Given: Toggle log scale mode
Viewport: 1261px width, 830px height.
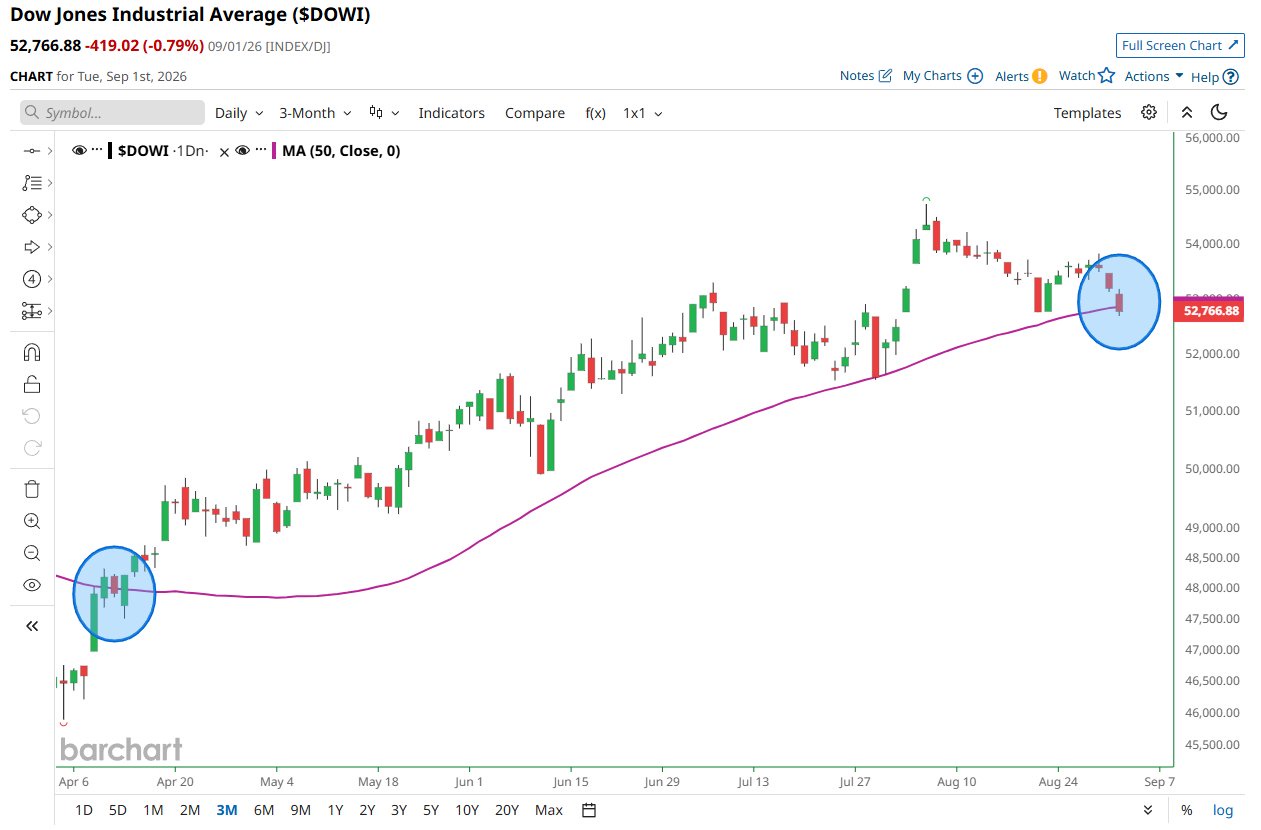Looking at the screenshot, I should (x=1223, y=810).
